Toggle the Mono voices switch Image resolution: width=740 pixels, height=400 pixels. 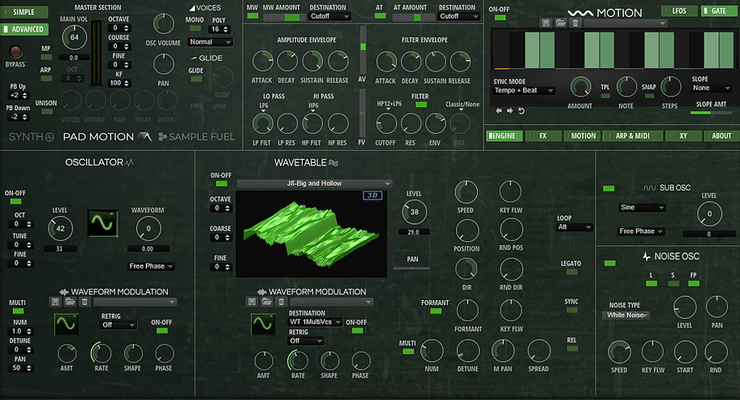coord(194,30)
